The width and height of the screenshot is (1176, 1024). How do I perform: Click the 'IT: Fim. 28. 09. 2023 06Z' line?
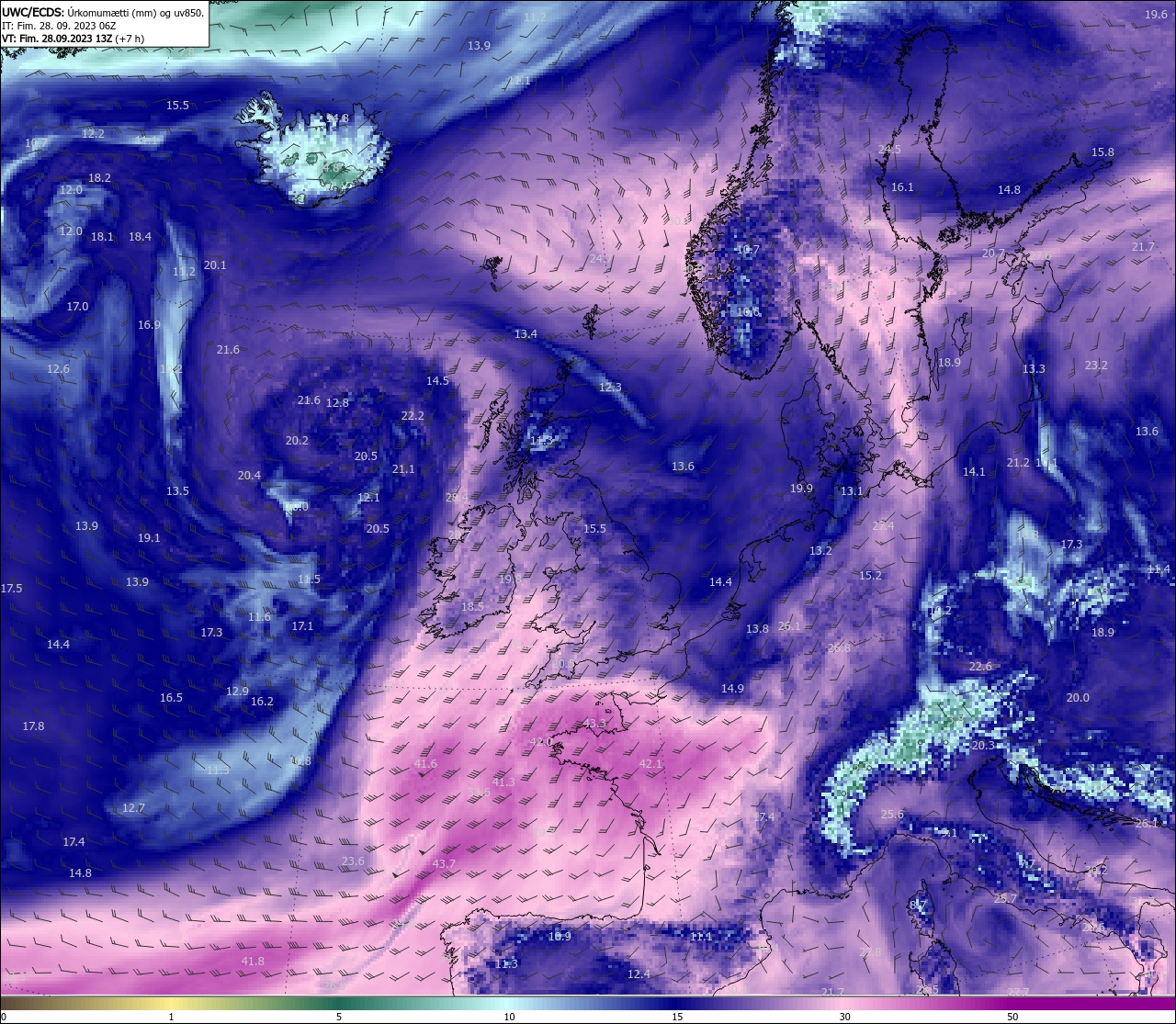click(59, 26)
